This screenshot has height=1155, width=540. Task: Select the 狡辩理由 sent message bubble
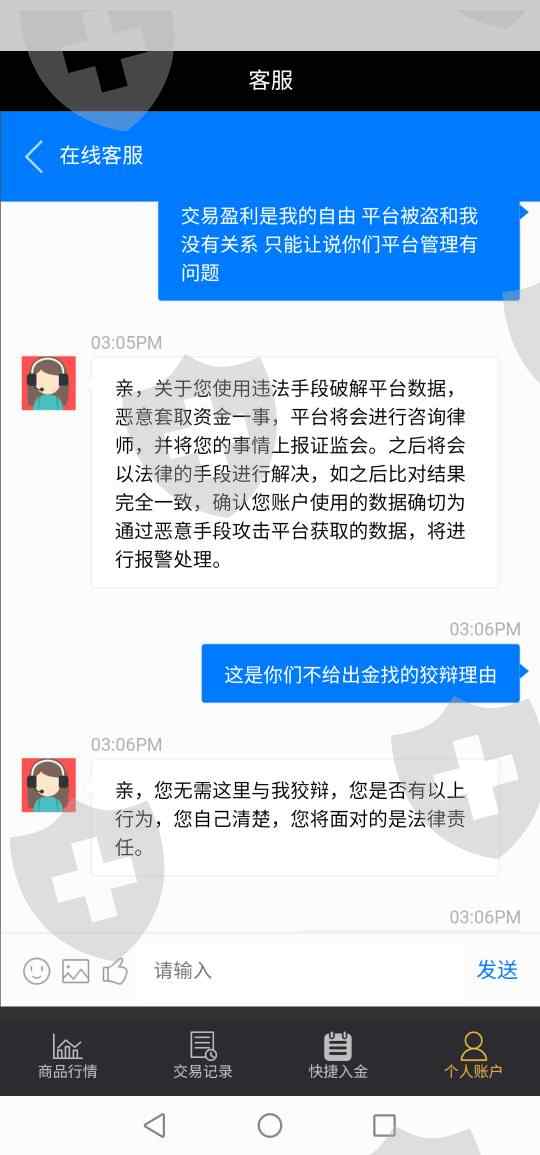click(361, 673)
